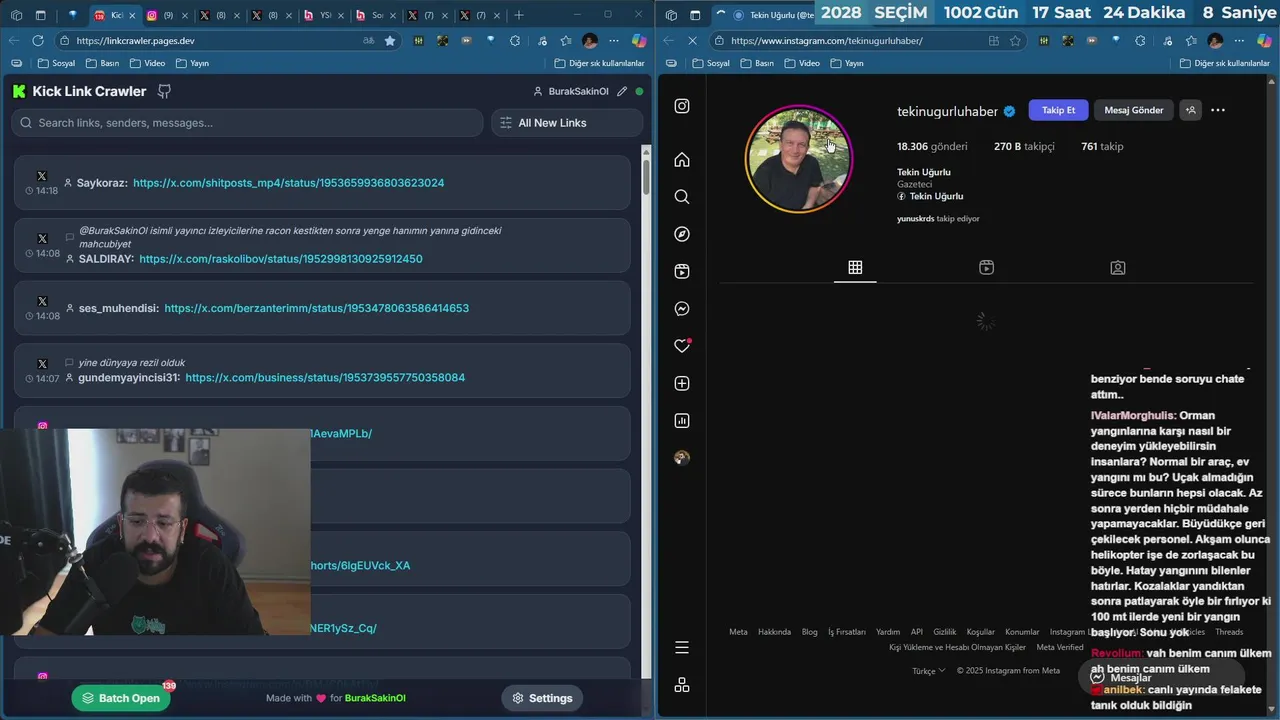Open the Basın bookmarks folder in left window
1280x720 pixels.
click(x=102, y=63)
